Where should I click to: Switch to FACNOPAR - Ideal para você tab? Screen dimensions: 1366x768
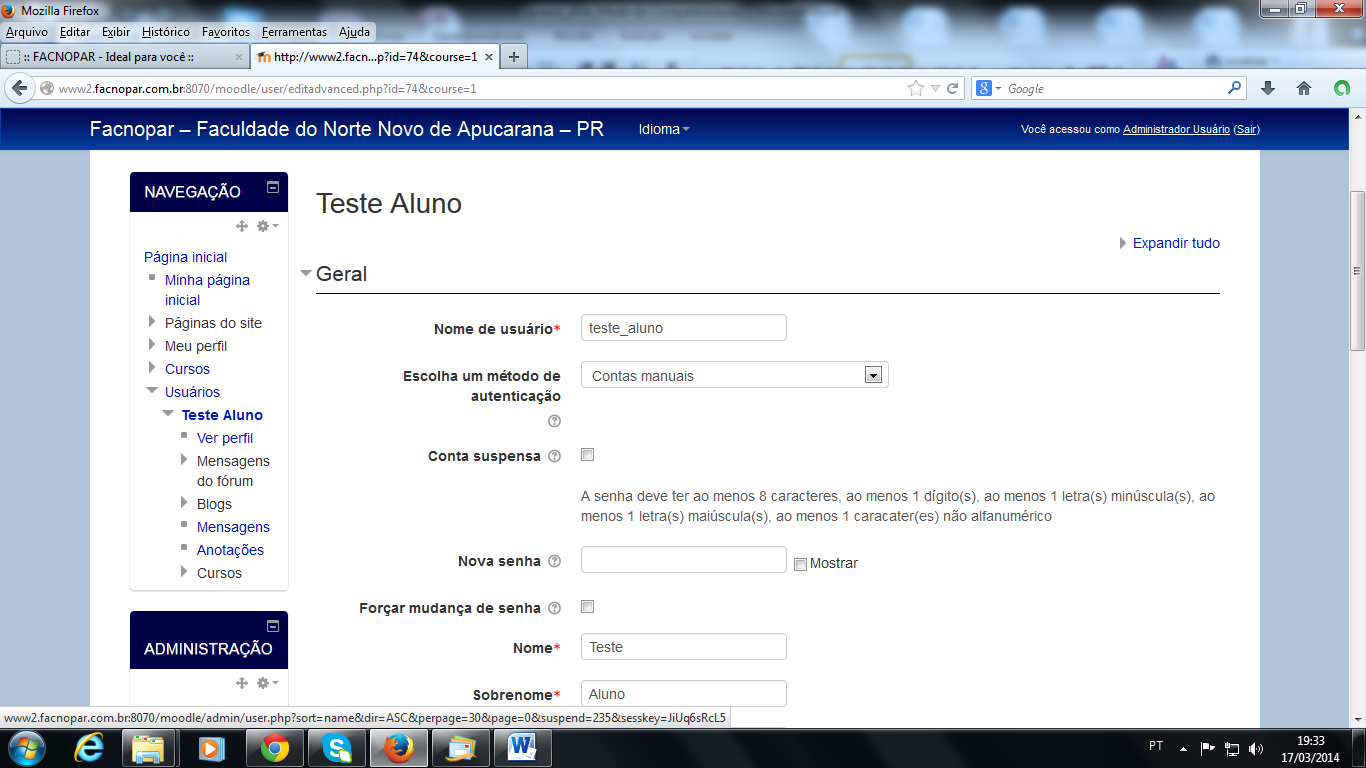tap(124, 57)
